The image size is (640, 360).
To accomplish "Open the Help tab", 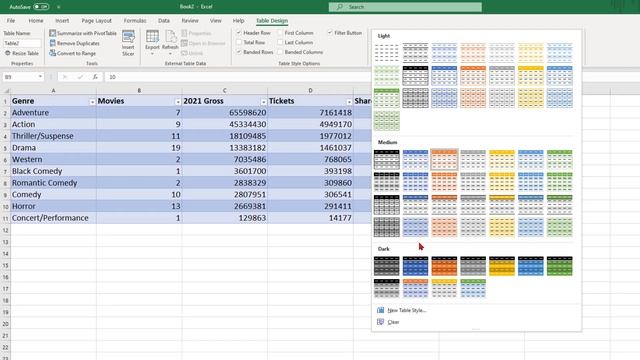I will click(x=238, y=20).
